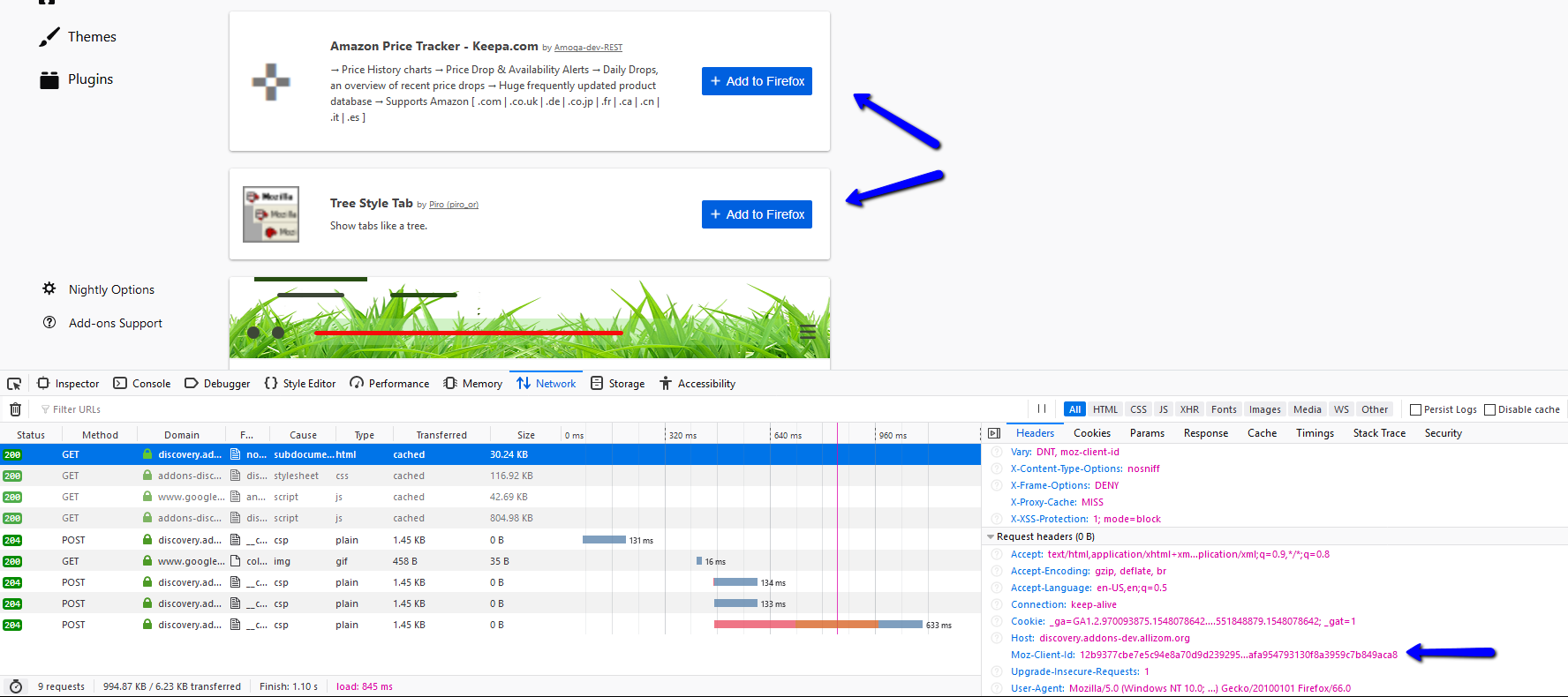Image resolution: width=1568 pixels, height=697 pixels.
Task: Switch to the Security details tab
Action: pyautogui.click(x=1444, y=433)
